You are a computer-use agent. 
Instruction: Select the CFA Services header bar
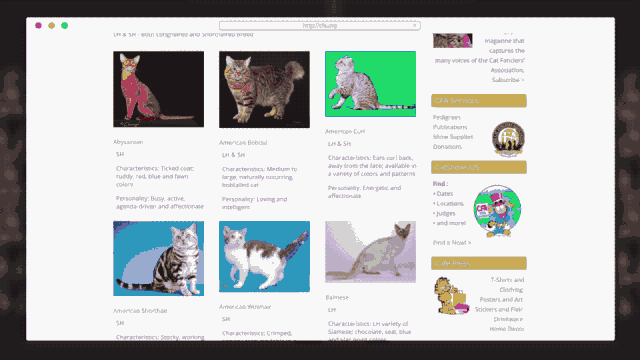(479, 100)
